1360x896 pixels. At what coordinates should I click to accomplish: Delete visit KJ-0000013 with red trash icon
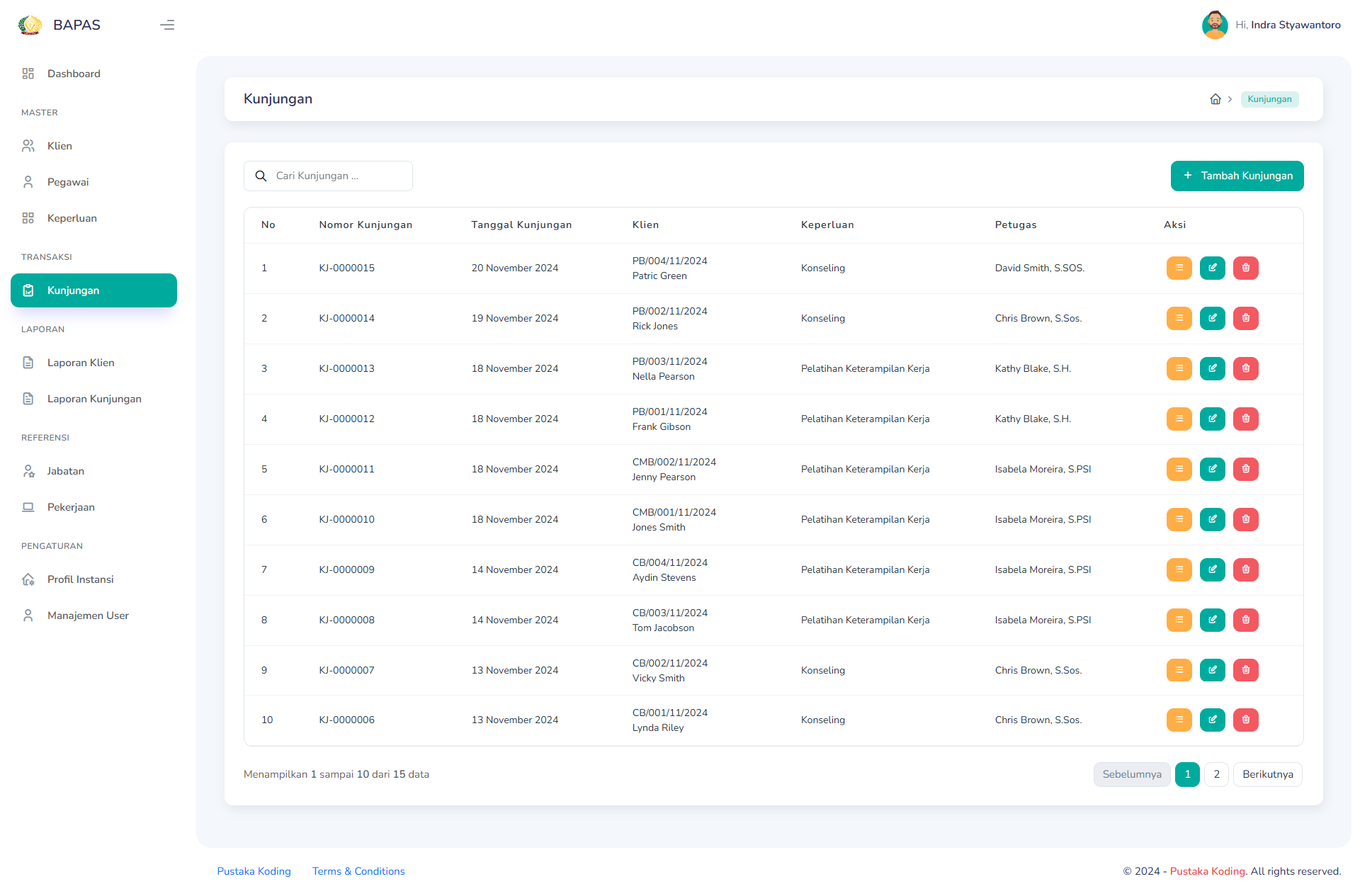tap(1245, 368)
